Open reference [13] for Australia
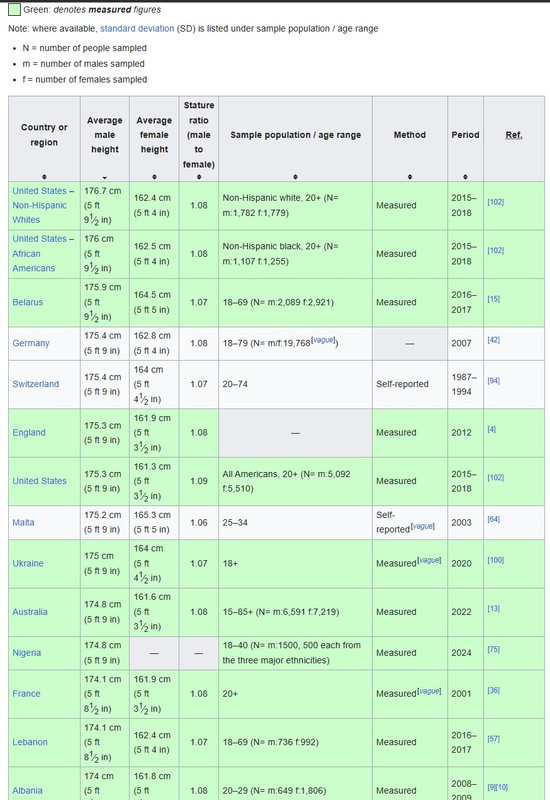 coord(493,609)
